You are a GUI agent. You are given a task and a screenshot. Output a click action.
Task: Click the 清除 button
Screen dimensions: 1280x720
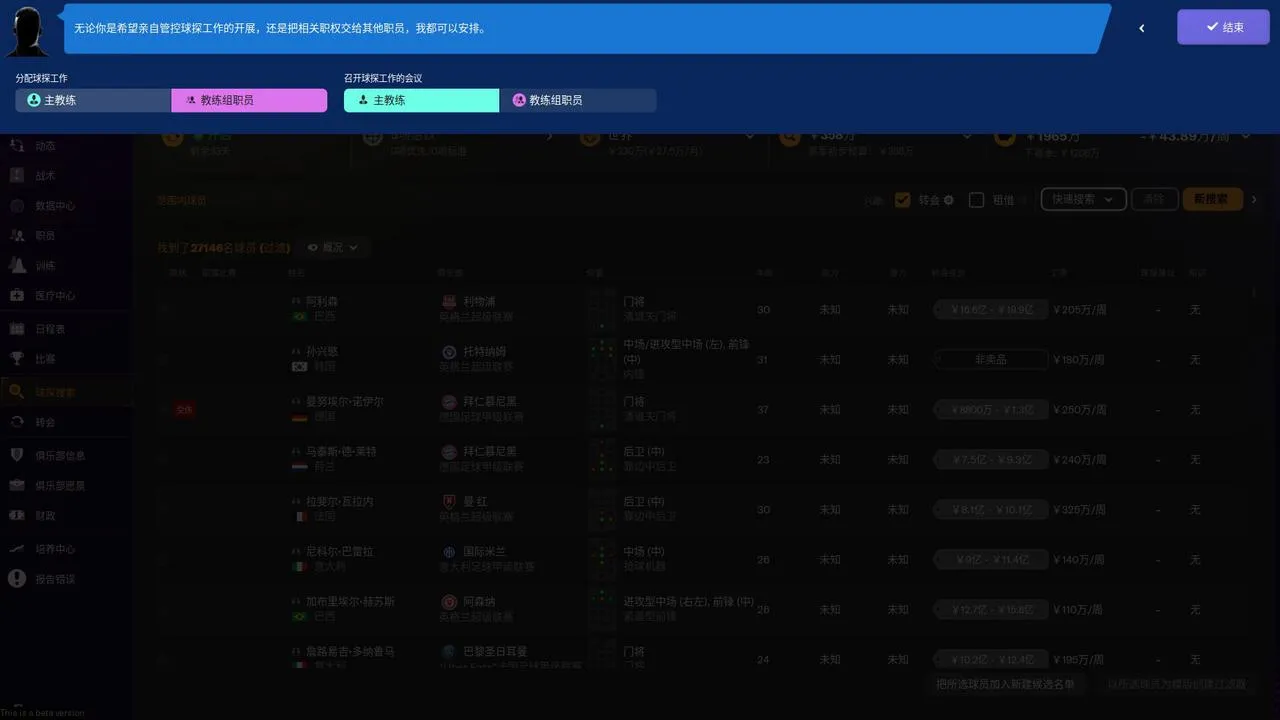(x=1154, y=199)
